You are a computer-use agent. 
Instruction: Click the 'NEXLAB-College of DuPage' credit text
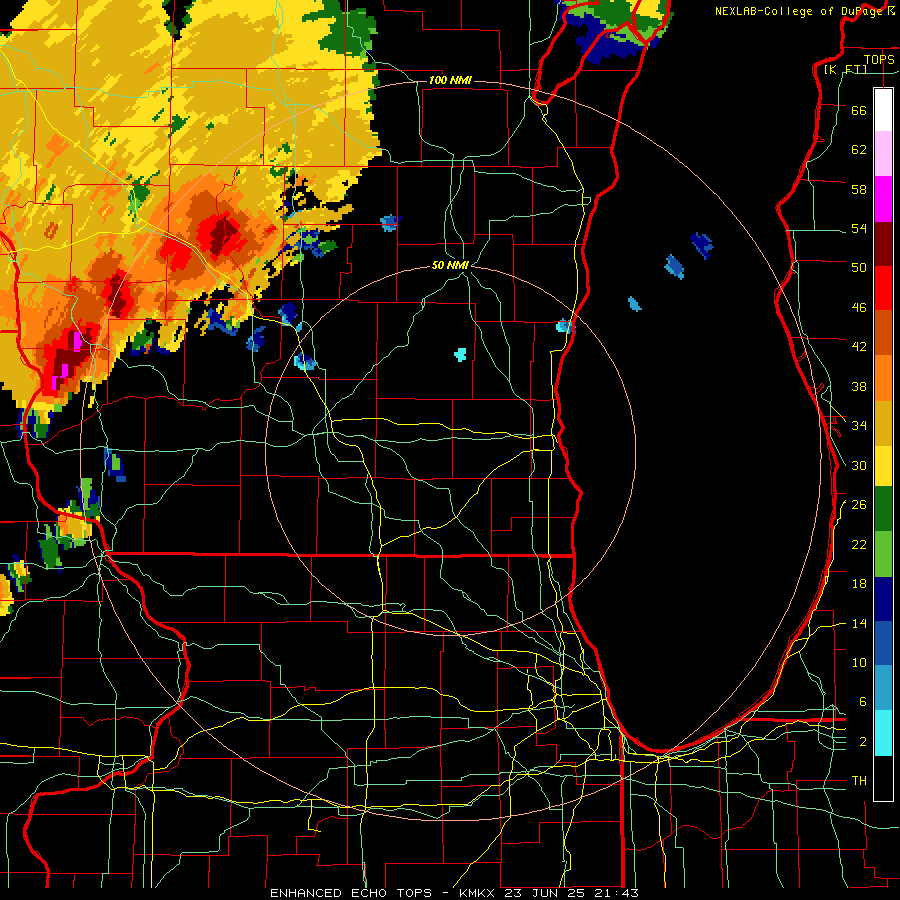(x=799, y=11)
